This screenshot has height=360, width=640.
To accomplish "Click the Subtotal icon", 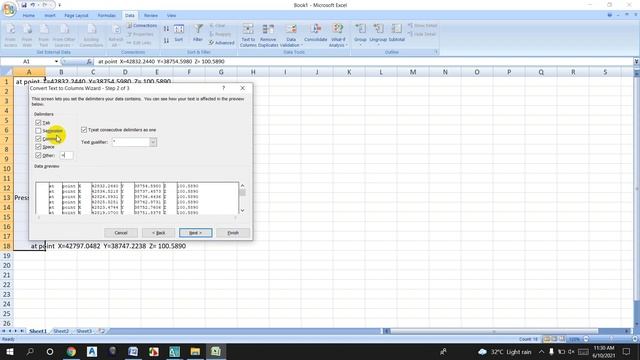I will pyautogui.click(x=396, y=33).
